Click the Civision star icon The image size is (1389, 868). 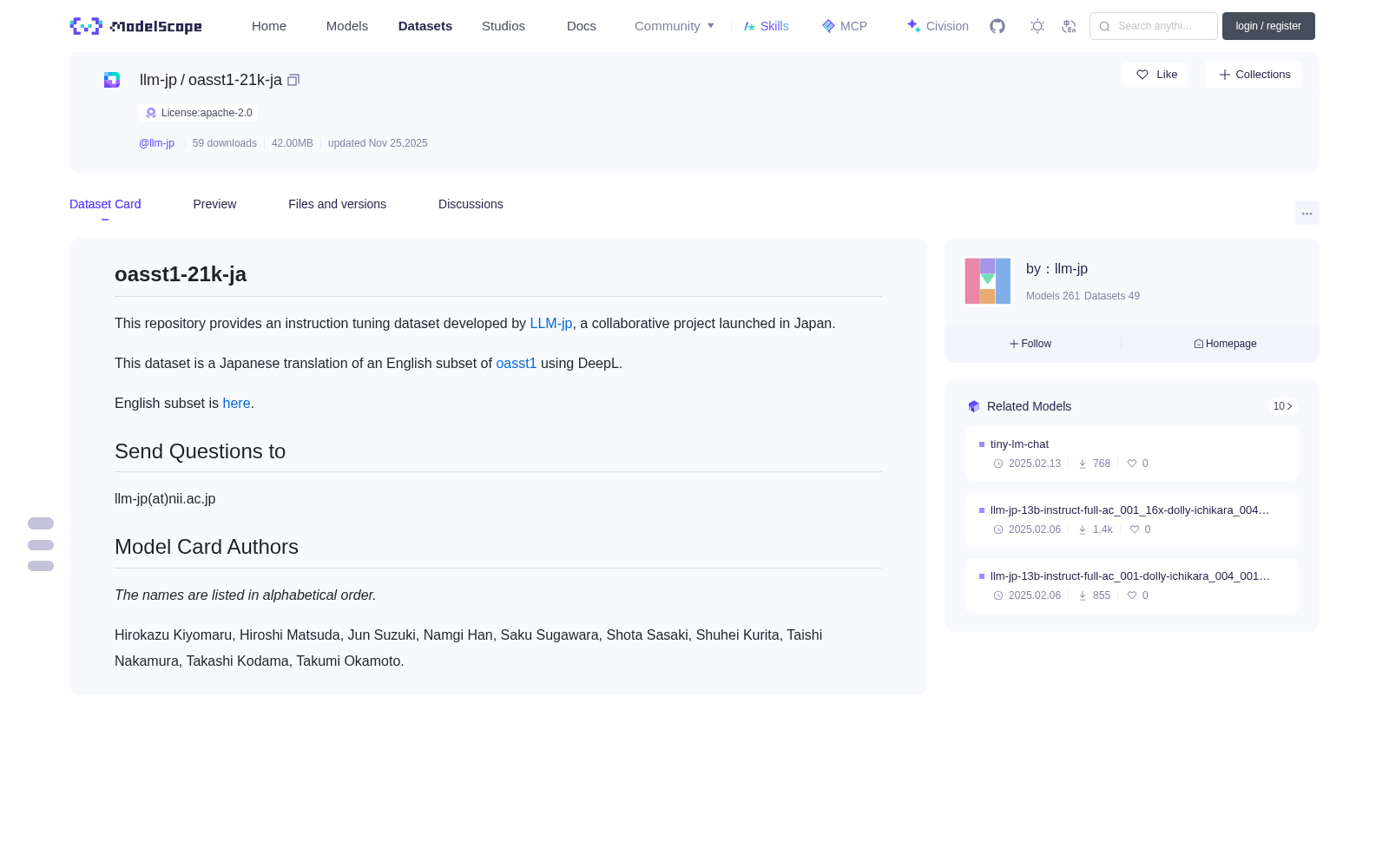click(913, 26)
